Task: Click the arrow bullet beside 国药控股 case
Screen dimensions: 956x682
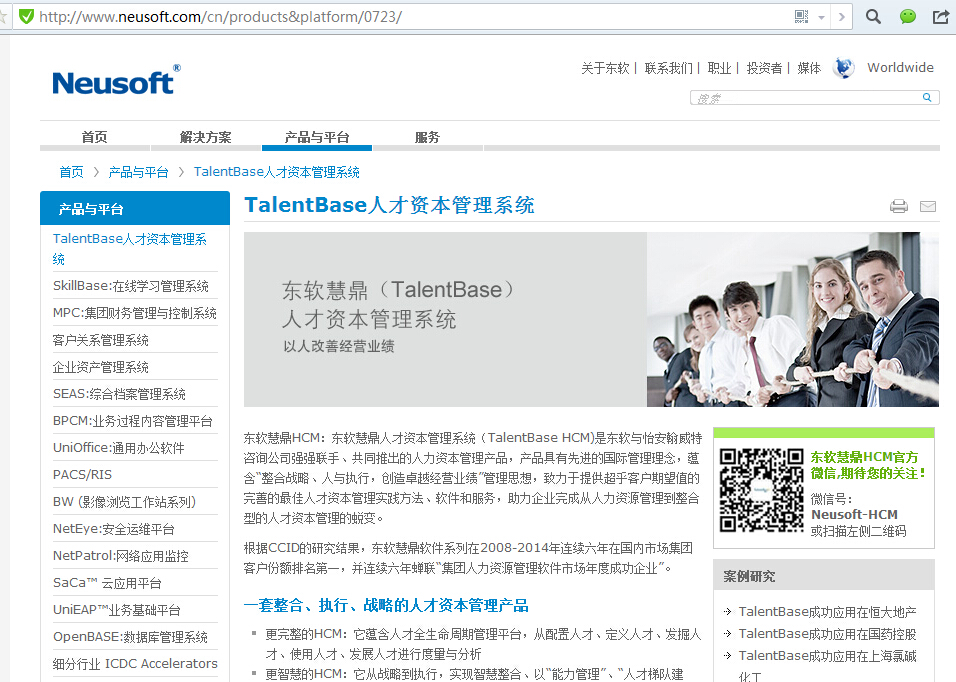Action: tap(727, 634)
